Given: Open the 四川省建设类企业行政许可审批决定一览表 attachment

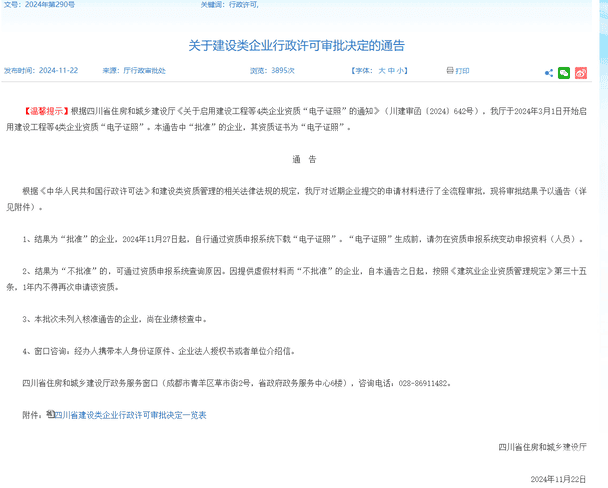Looking at the screenshot, I should 130,414.
